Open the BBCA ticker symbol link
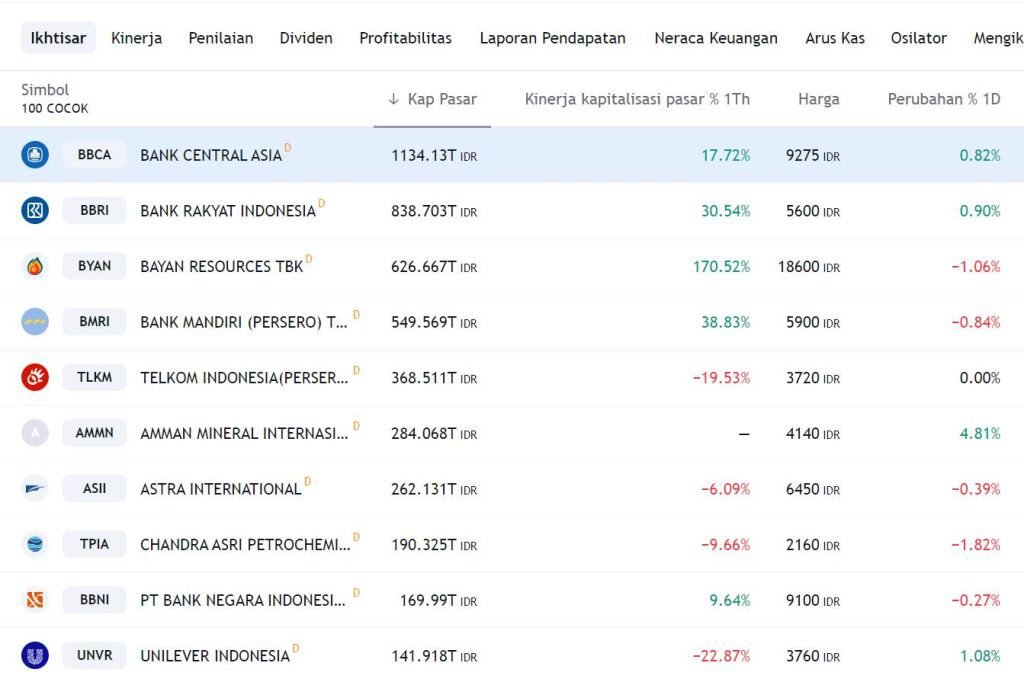 pyautogui.click(x=94, y=155)
